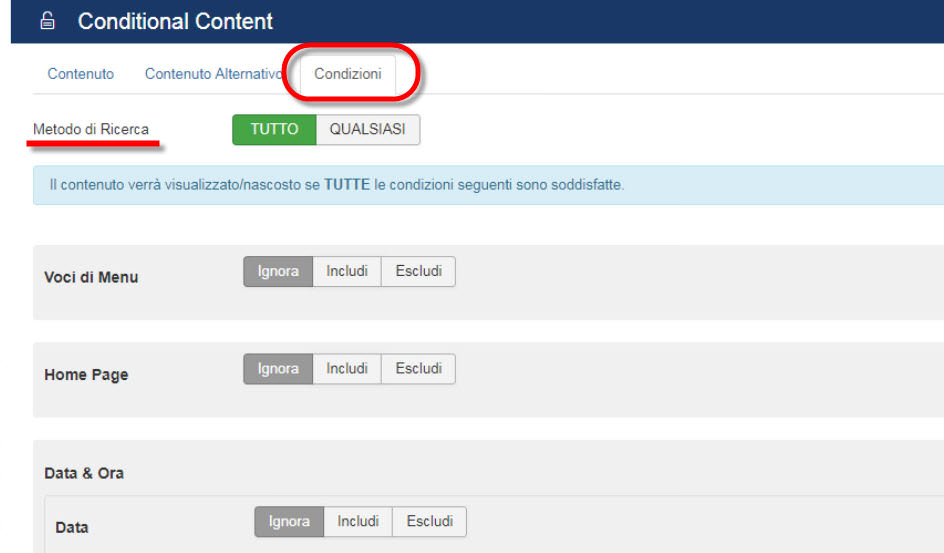Choose Escludi for the Data condition
Screen dimensions: 944x553
click(429, 522)
